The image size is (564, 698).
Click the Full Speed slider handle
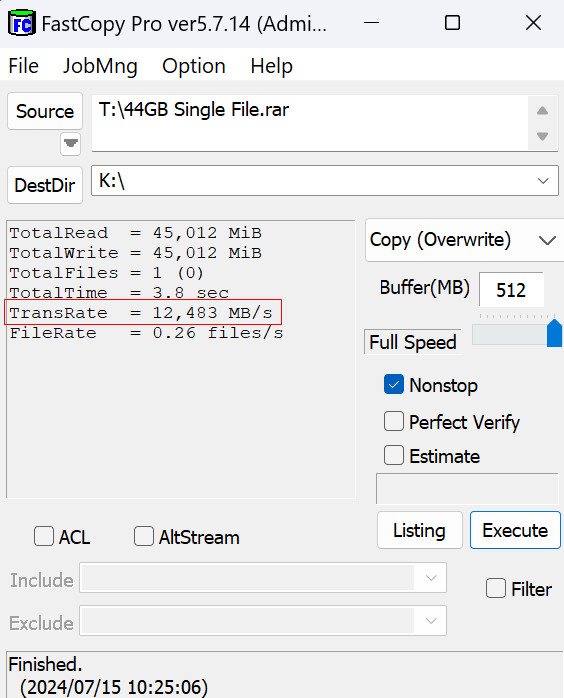pyautogui.click(x=554, y=333)
